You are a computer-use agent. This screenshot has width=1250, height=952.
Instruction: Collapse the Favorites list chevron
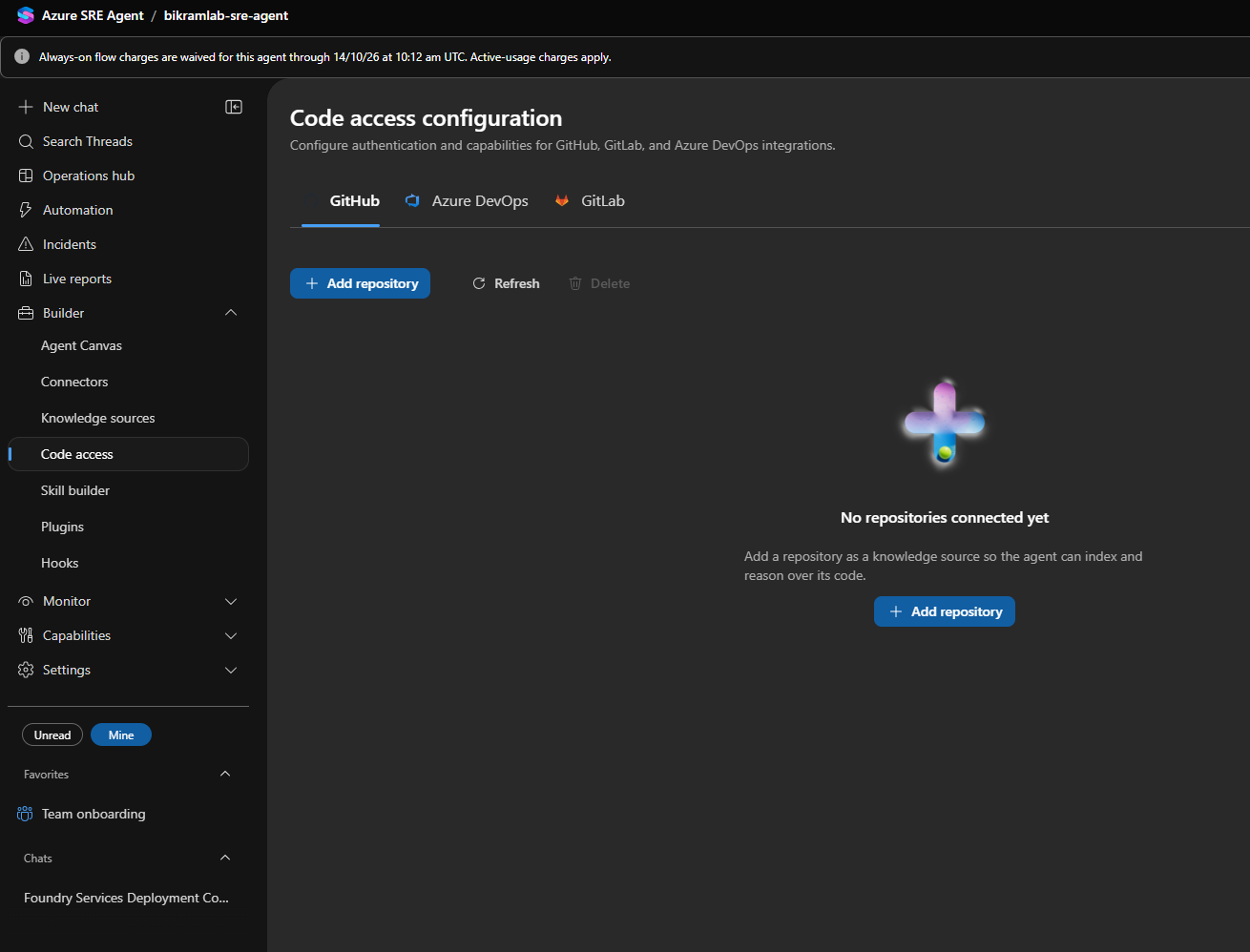(225, 774)
